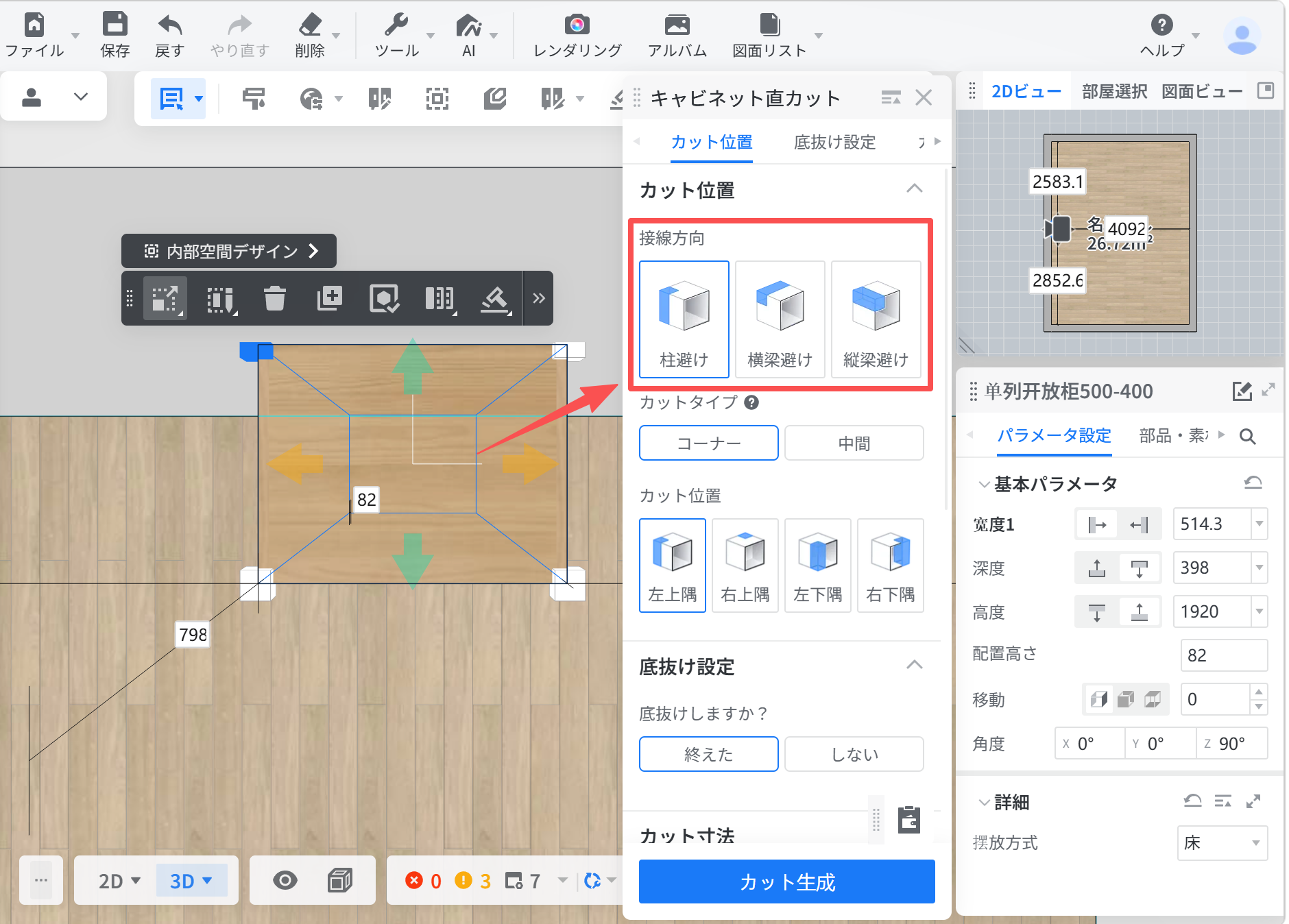This screenshot has height=924, width=1289.
Task: Collapse the 底抜け設定 section
Action: click(x=914, y=665)
